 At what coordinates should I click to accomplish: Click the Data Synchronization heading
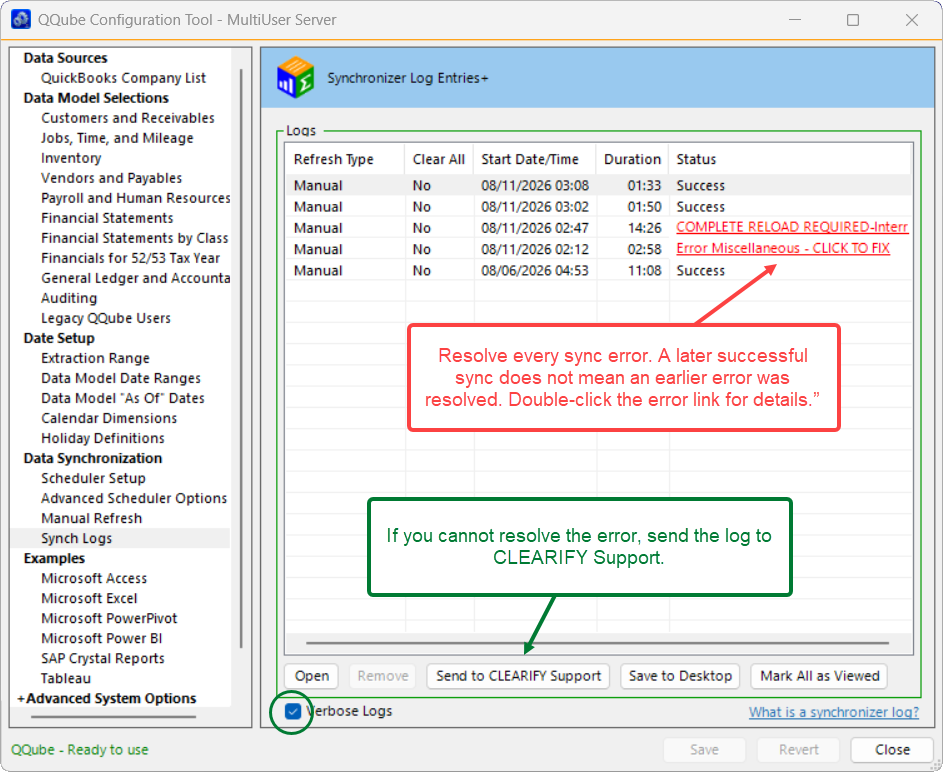point(93,458)
